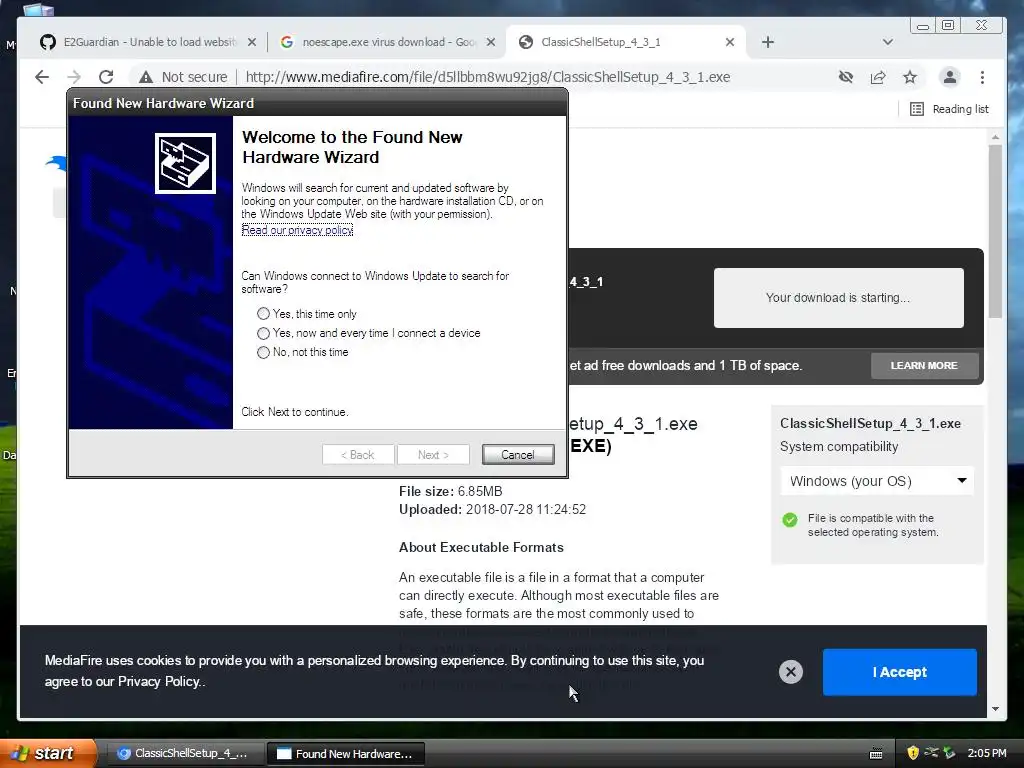Close the E2Guardian tab
The width and height of the screenshot is (1024, 768).
click(x=252, y=42)
